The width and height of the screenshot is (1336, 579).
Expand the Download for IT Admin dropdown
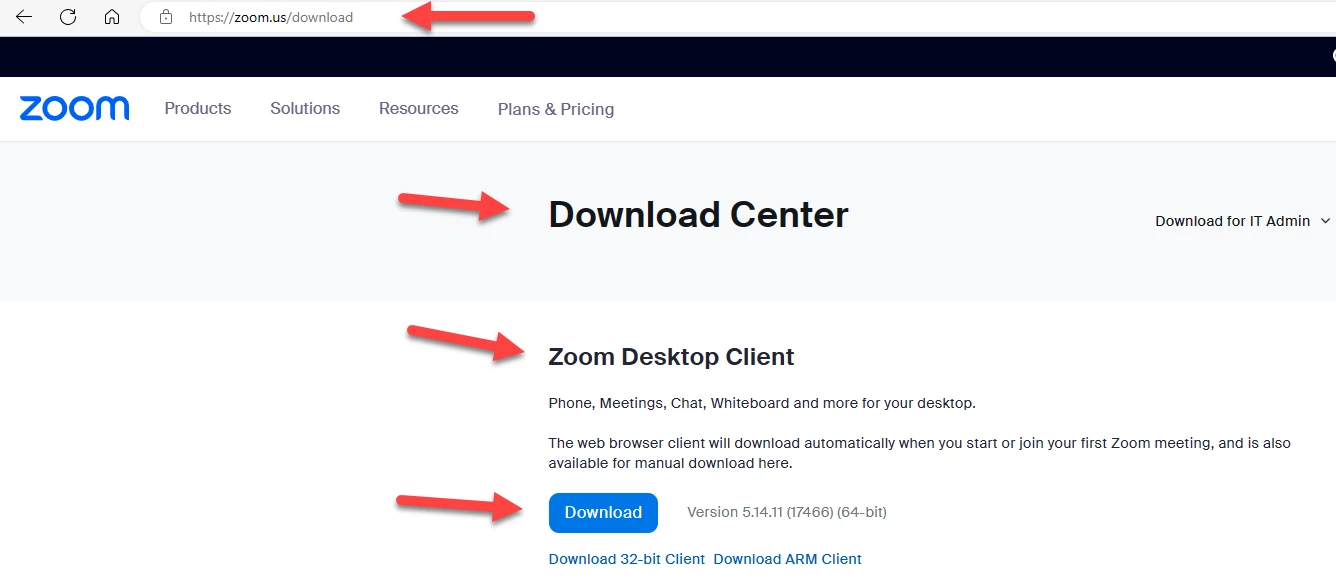click(x=1243, y=221)
